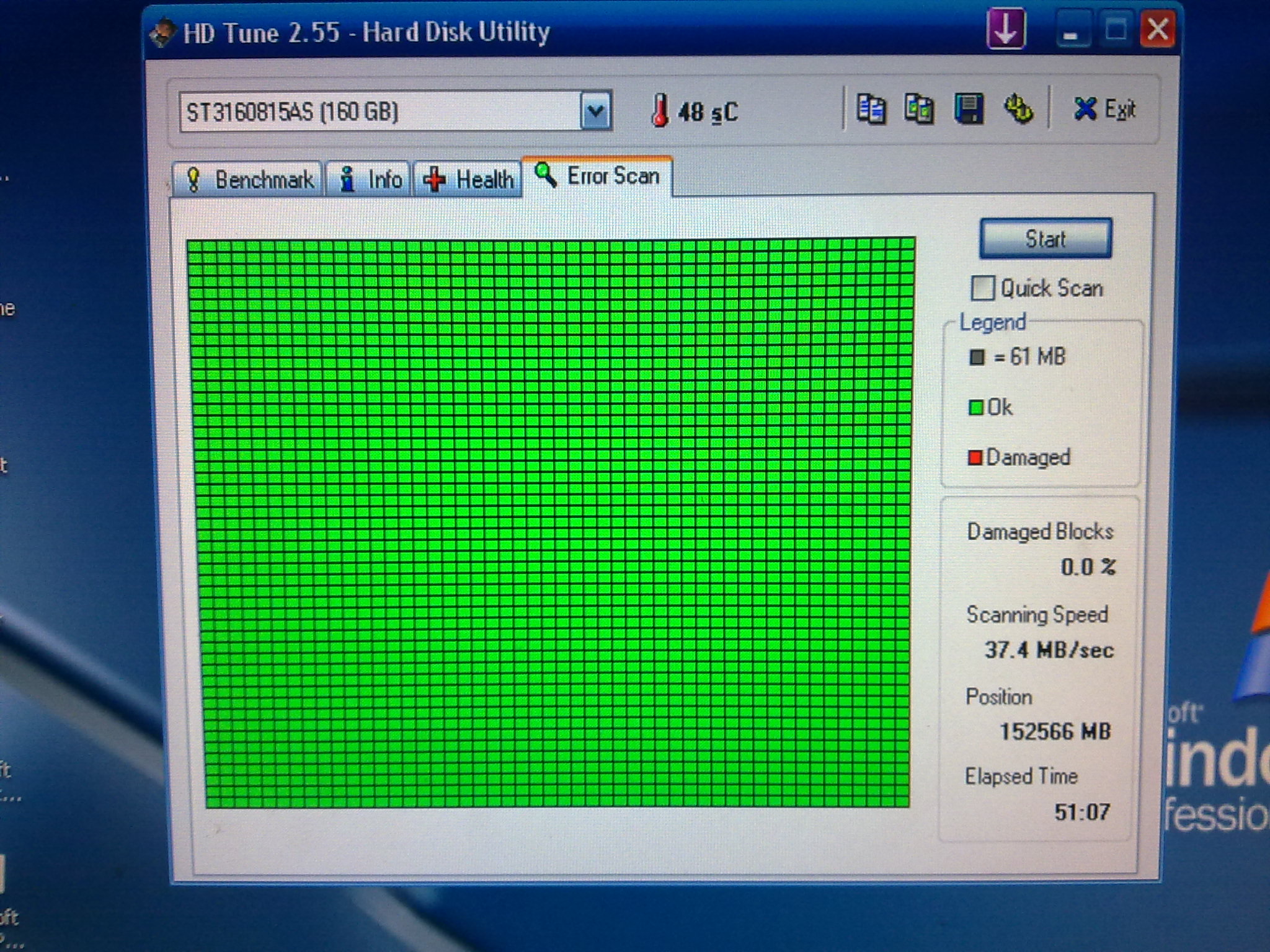The image size is (1270, 952).
Task: Open the options gear icon in toolbar
Action: 1018,110
